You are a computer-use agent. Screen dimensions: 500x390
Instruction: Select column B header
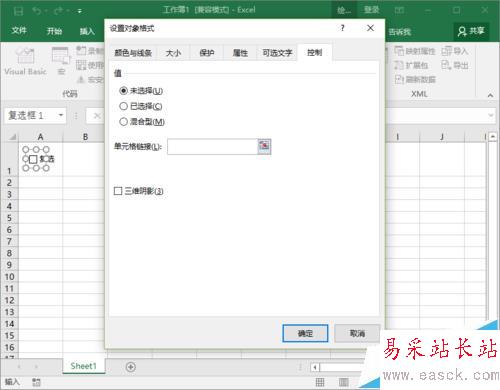tap(85, 137)
